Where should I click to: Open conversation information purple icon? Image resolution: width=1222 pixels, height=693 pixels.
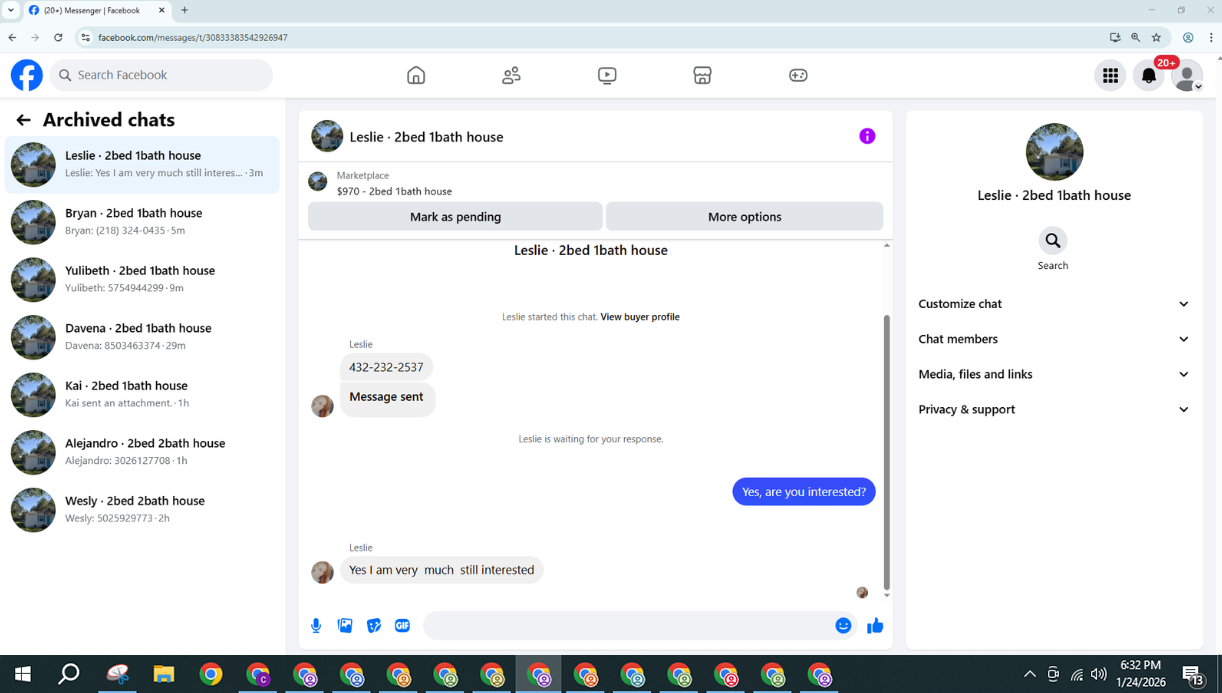(x=867, y=136)
